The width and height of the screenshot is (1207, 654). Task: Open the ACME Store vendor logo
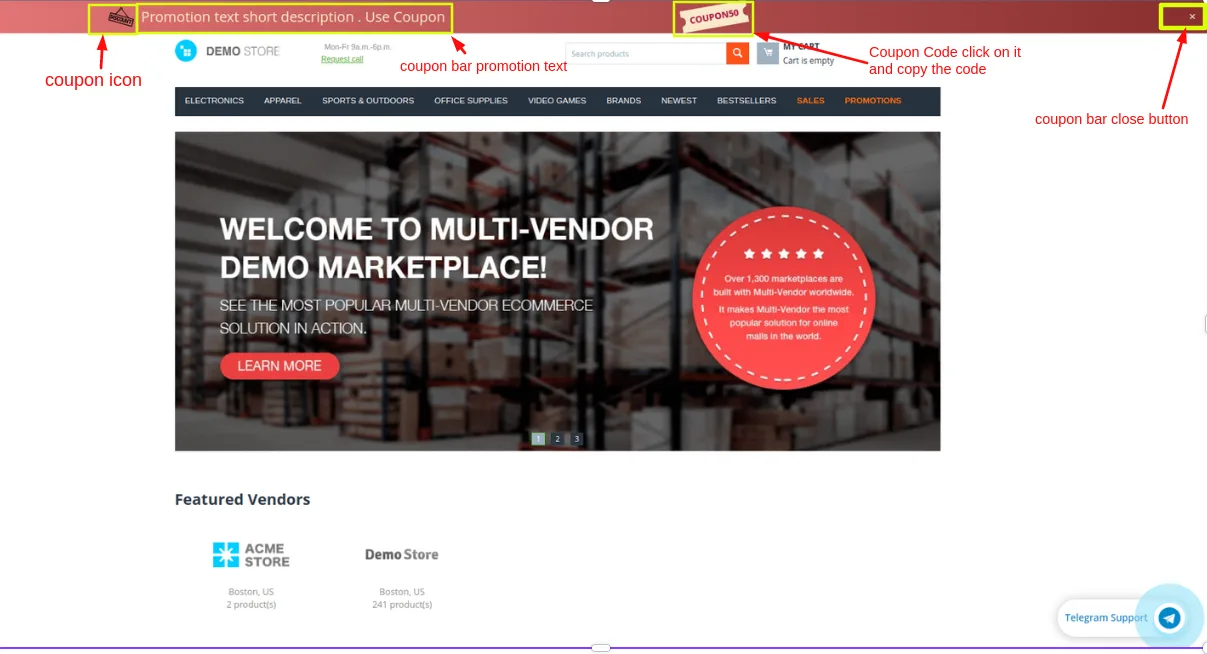tap(251, 555)
